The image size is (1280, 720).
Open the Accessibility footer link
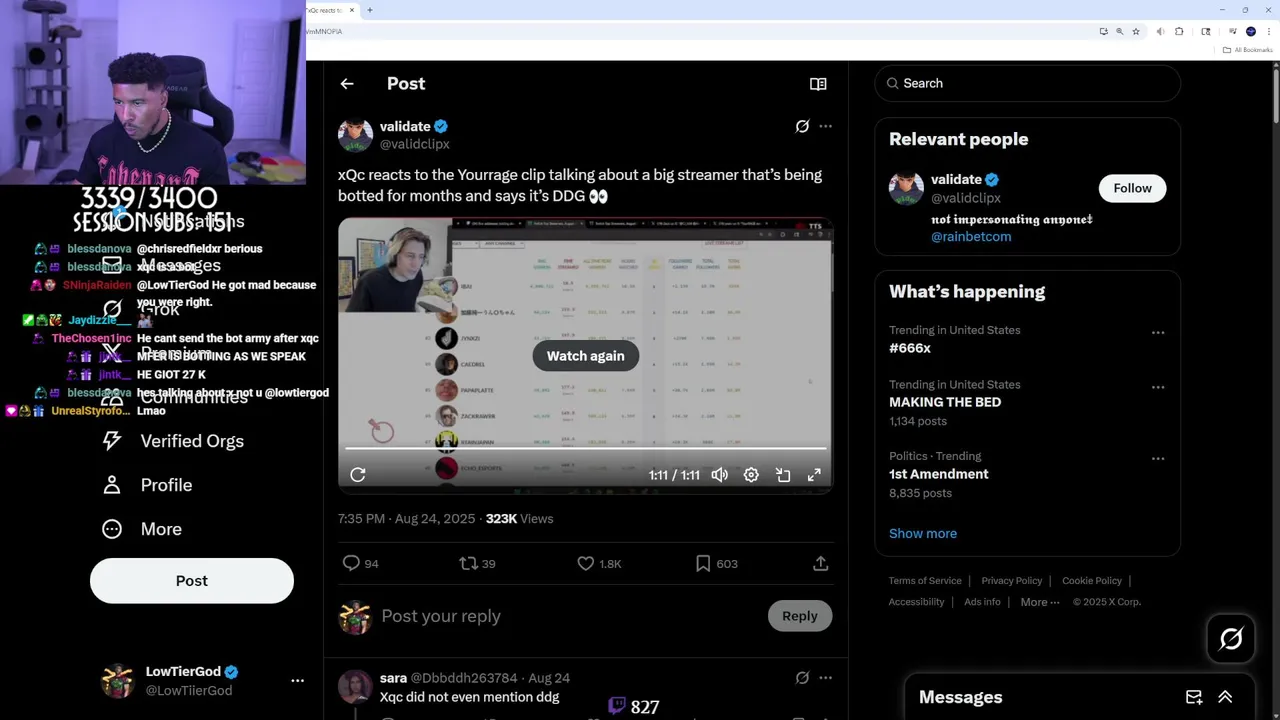[x=916, y=602]
